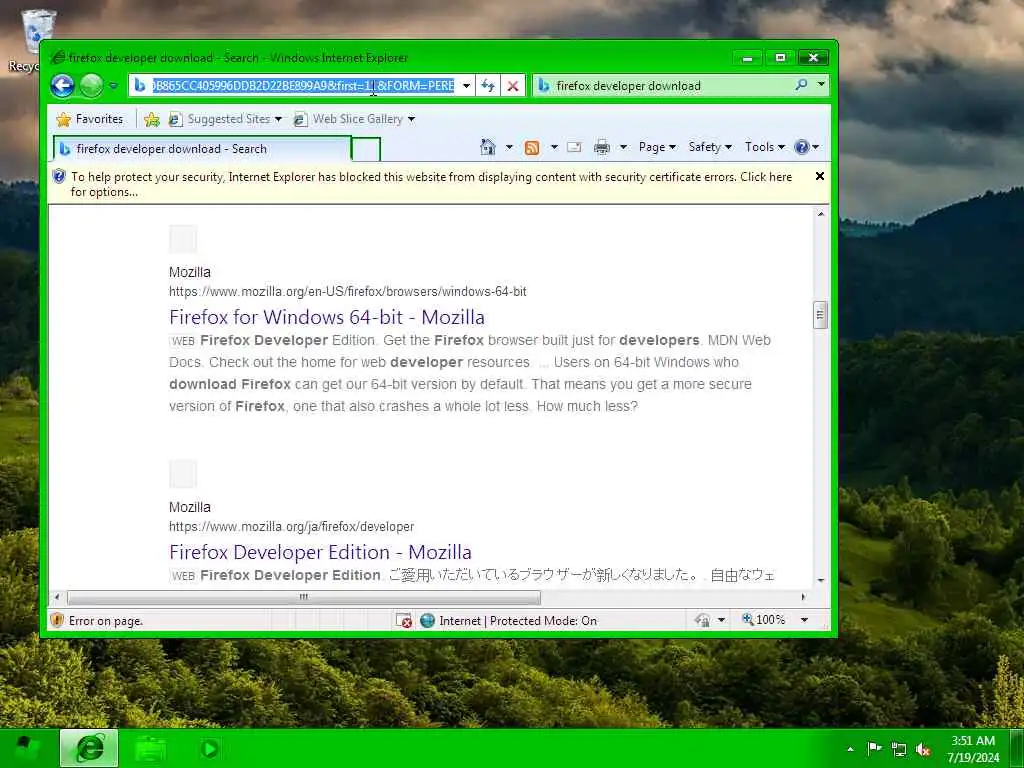Show hidden tray icons arrow

tap(850, 749)
